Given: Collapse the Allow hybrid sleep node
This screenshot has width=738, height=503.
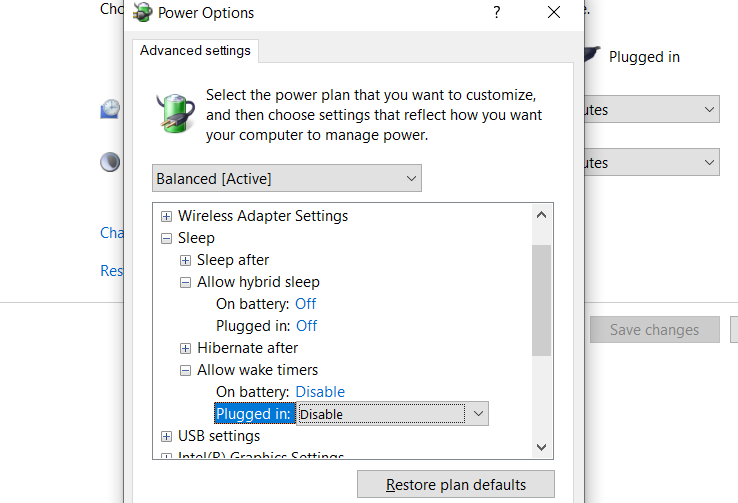Looking at the screenshot, I should 185,282.
